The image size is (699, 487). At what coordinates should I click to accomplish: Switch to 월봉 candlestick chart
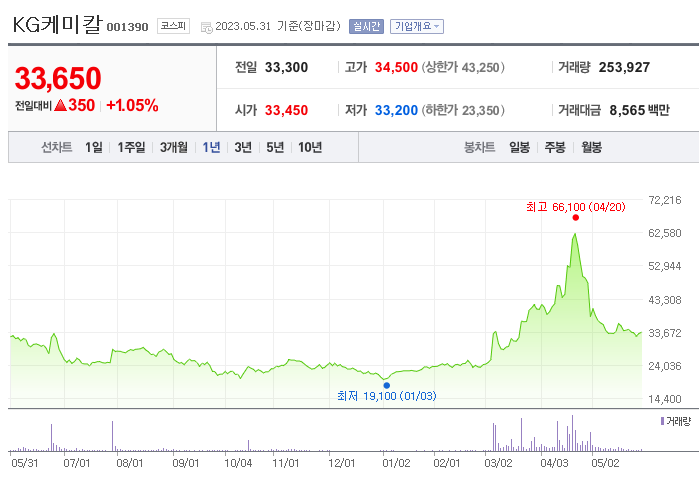[592, 147]
